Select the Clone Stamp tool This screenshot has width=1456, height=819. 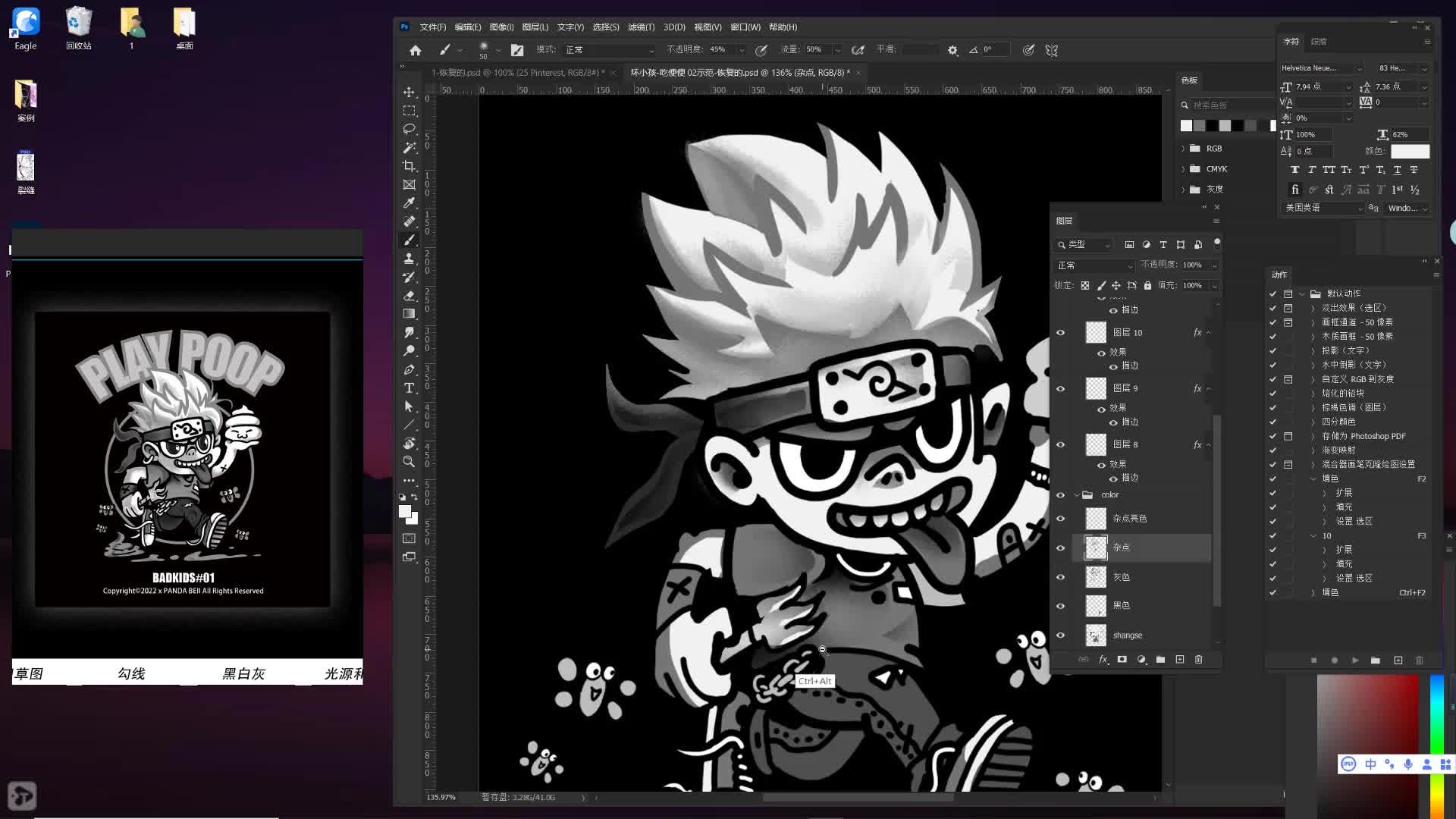[409, 259]
